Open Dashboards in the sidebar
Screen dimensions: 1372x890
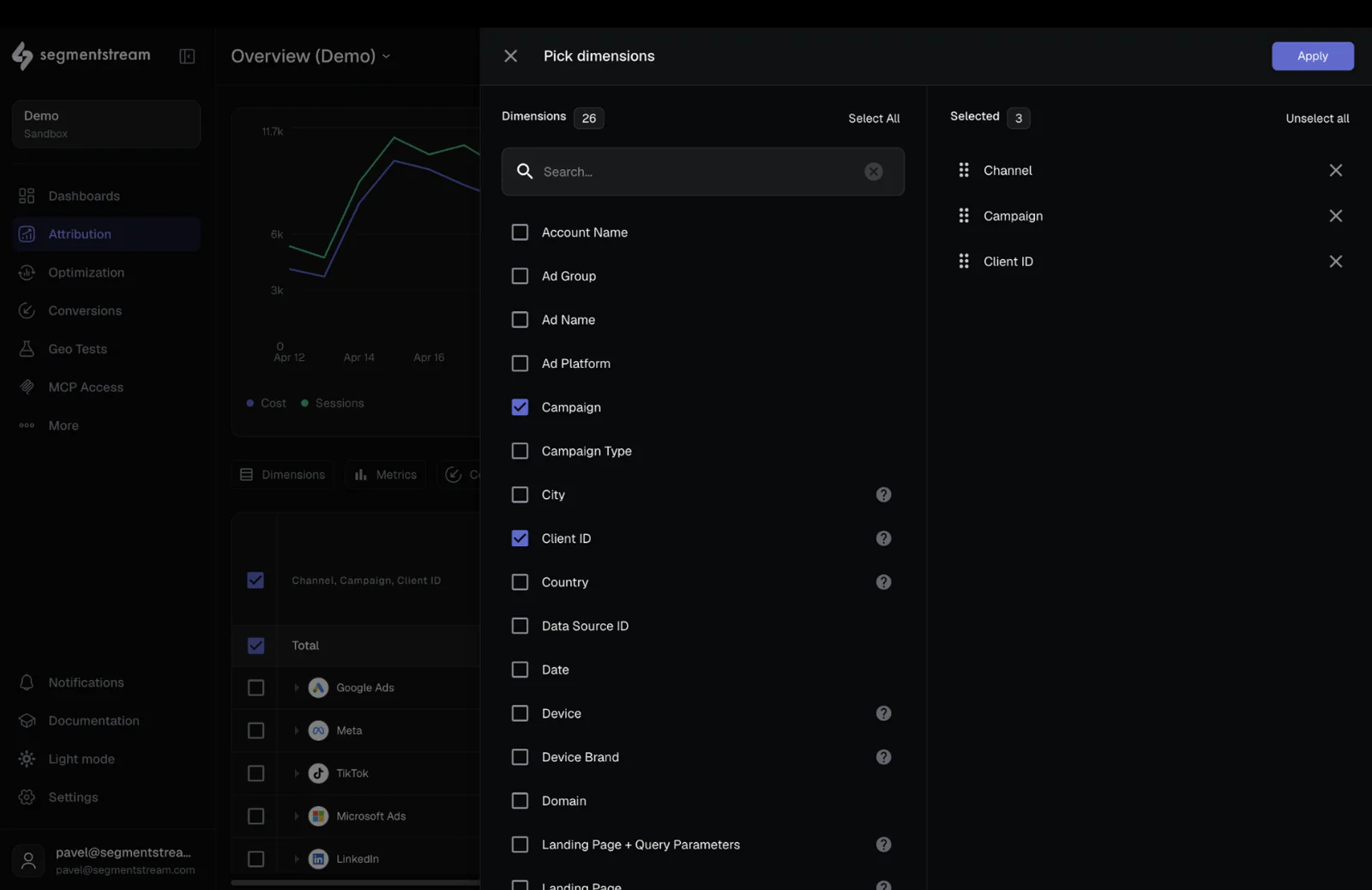tap(106, 196)
